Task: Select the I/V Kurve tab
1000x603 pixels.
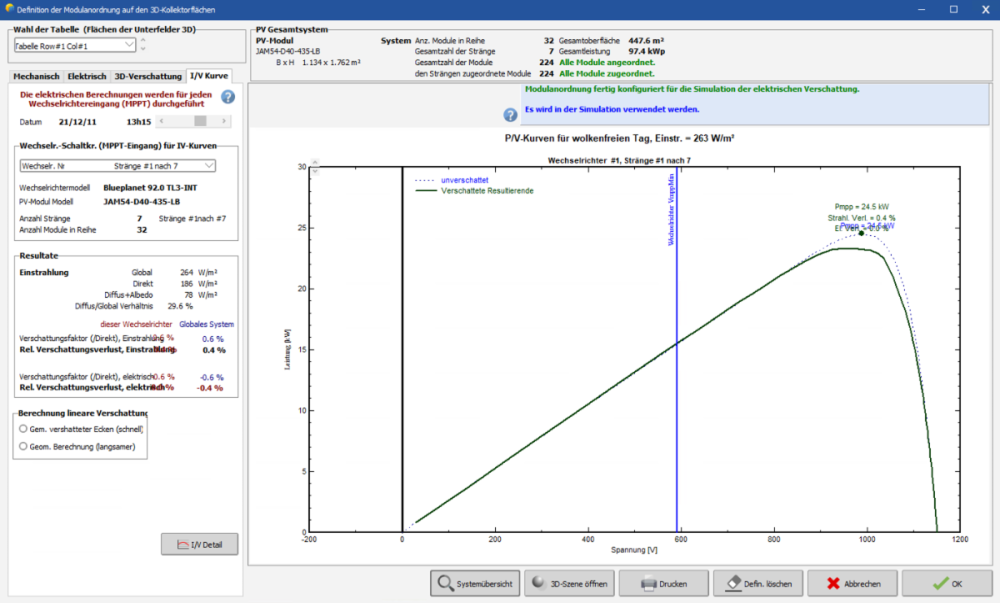Action: point(208,76)
